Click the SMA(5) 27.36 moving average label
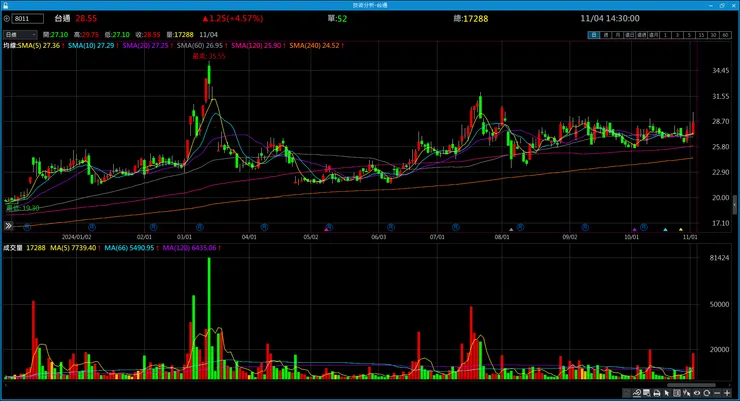 [x=41, y=45]
